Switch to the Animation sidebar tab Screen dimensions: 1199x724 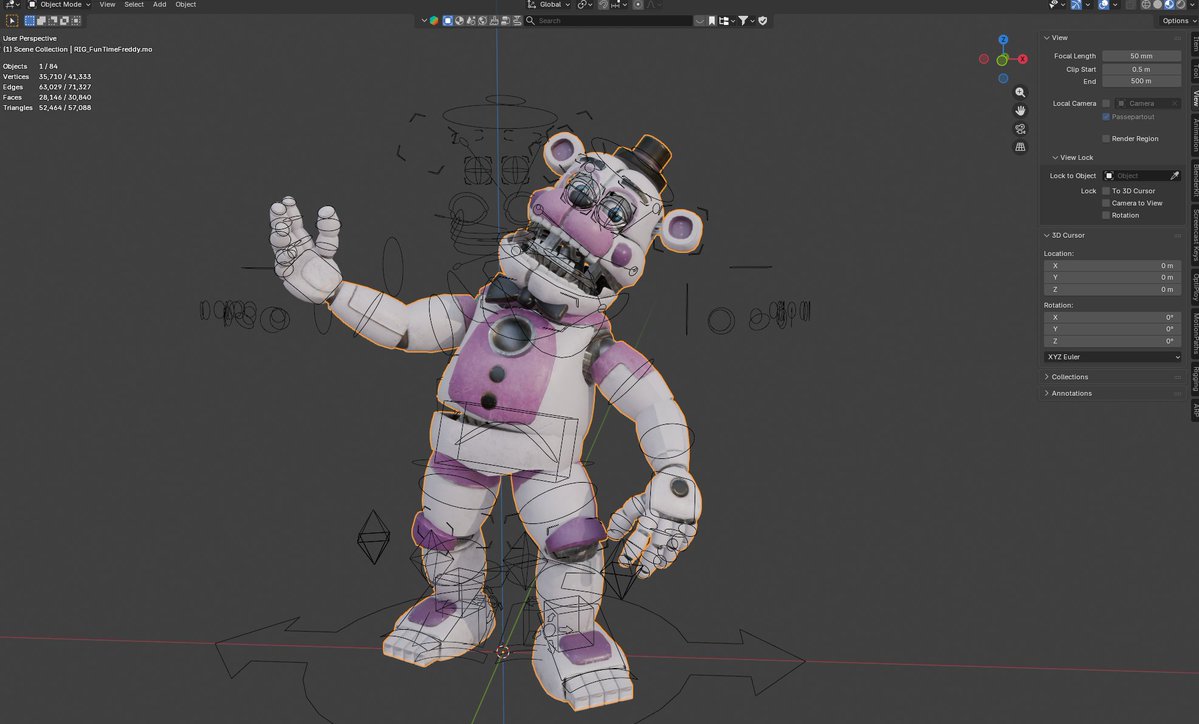point(1195,135)
